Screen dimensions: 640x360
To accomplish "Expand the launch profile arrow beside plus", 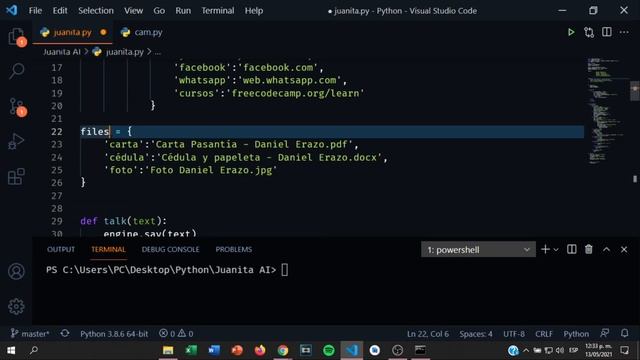I will pyautogui.click(x=556, y=250).
